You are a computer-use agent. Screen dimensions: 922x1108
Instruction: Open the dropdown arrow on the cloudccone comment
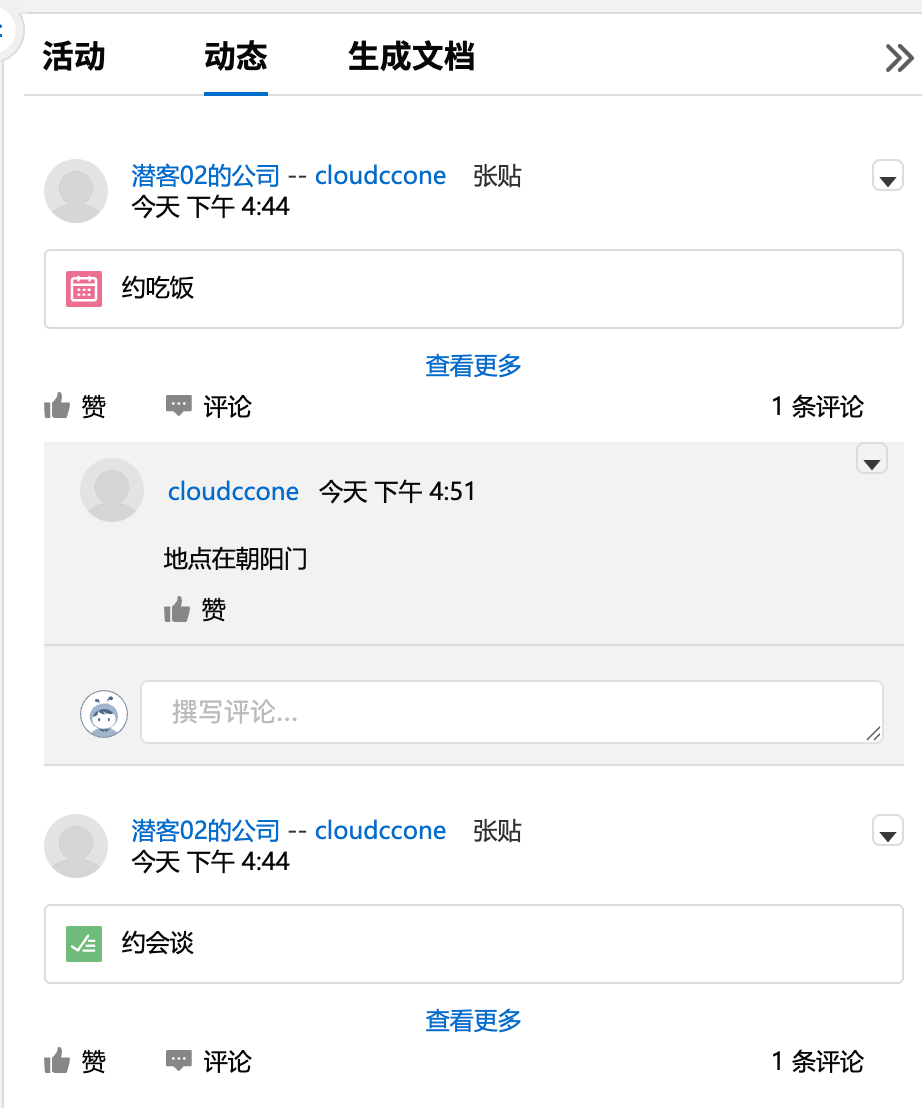tap(872, 460)
